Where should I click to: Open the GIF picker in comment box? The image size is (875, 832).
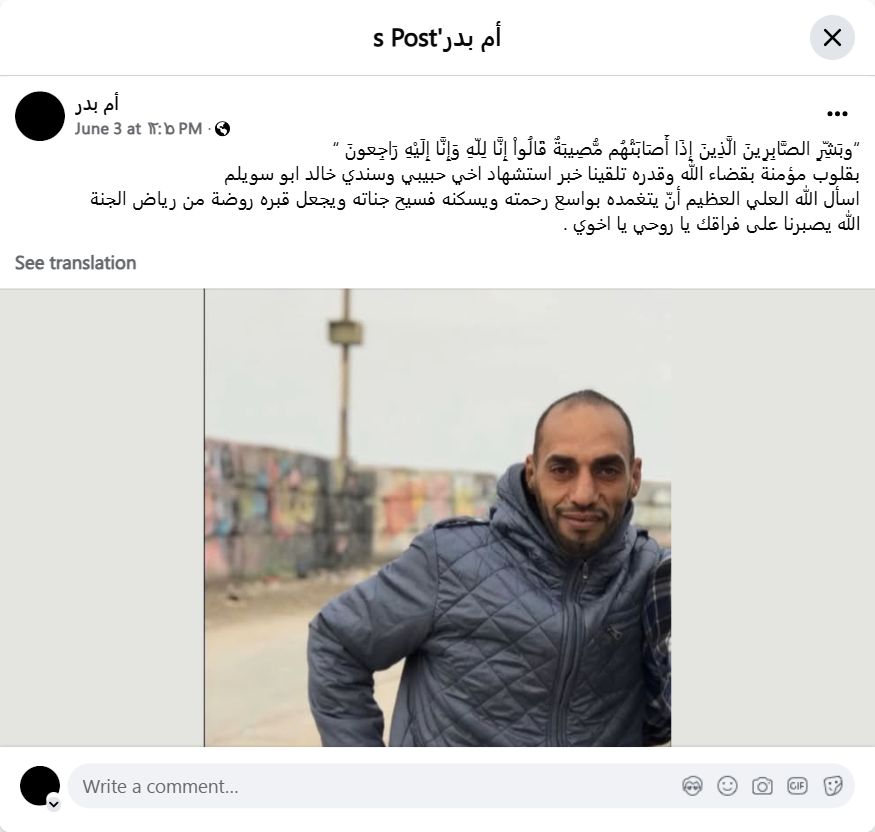(x=797, y=786)
